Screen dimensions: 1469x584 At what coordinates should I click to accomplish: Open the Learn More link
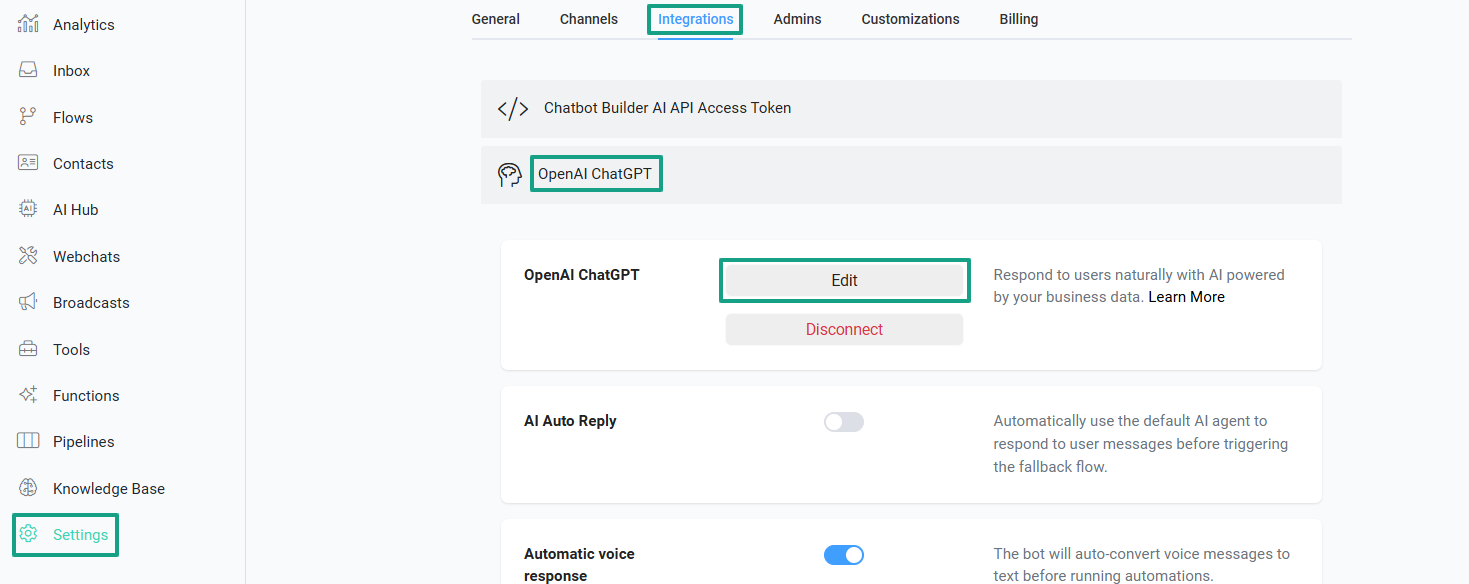[1186, 297]
